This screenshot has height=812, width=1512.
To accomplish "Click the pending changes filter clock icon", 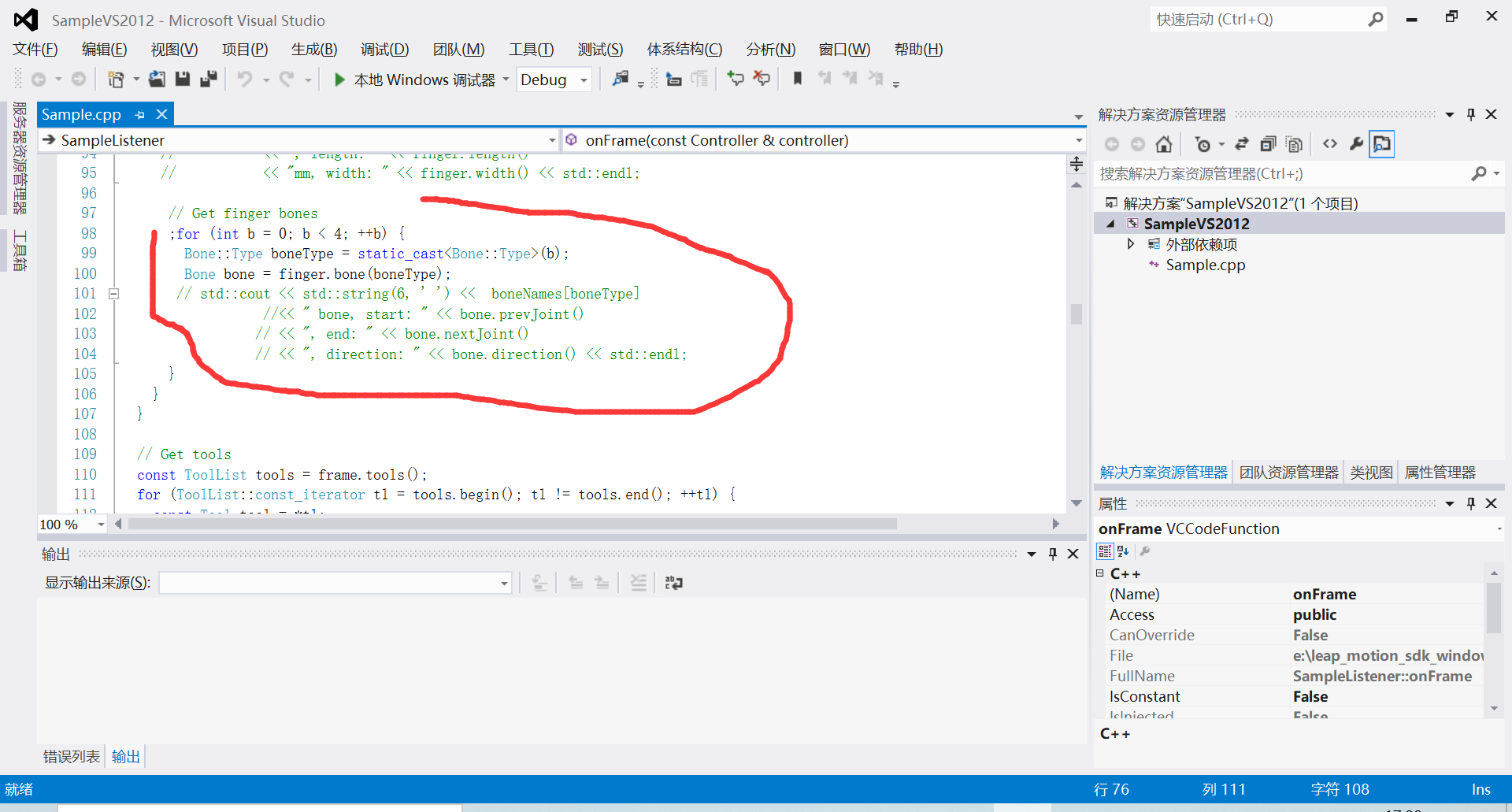I will pyautogui.click(x=1202, y=144).
